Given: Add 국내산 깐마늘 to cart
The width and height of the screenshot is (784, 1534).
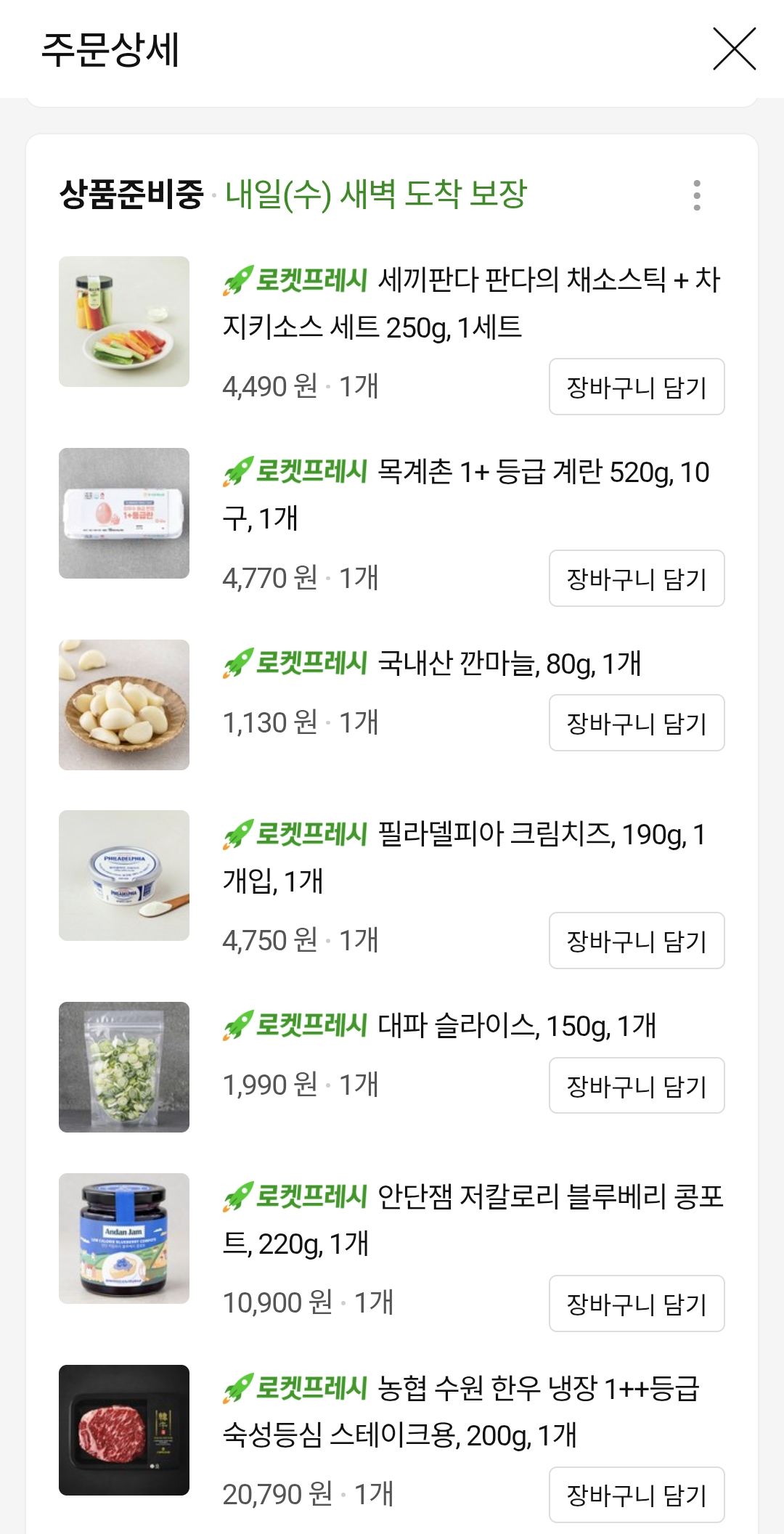Looking at the screenshot, I should [637, 723].
